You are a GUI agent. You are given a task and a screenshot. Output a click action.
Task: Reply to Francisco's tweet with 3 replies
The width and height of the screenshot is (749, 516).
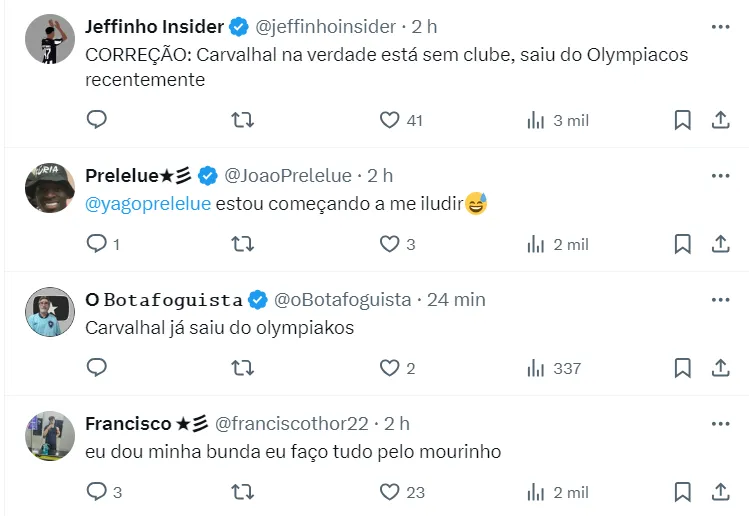(x=97, y=492)
